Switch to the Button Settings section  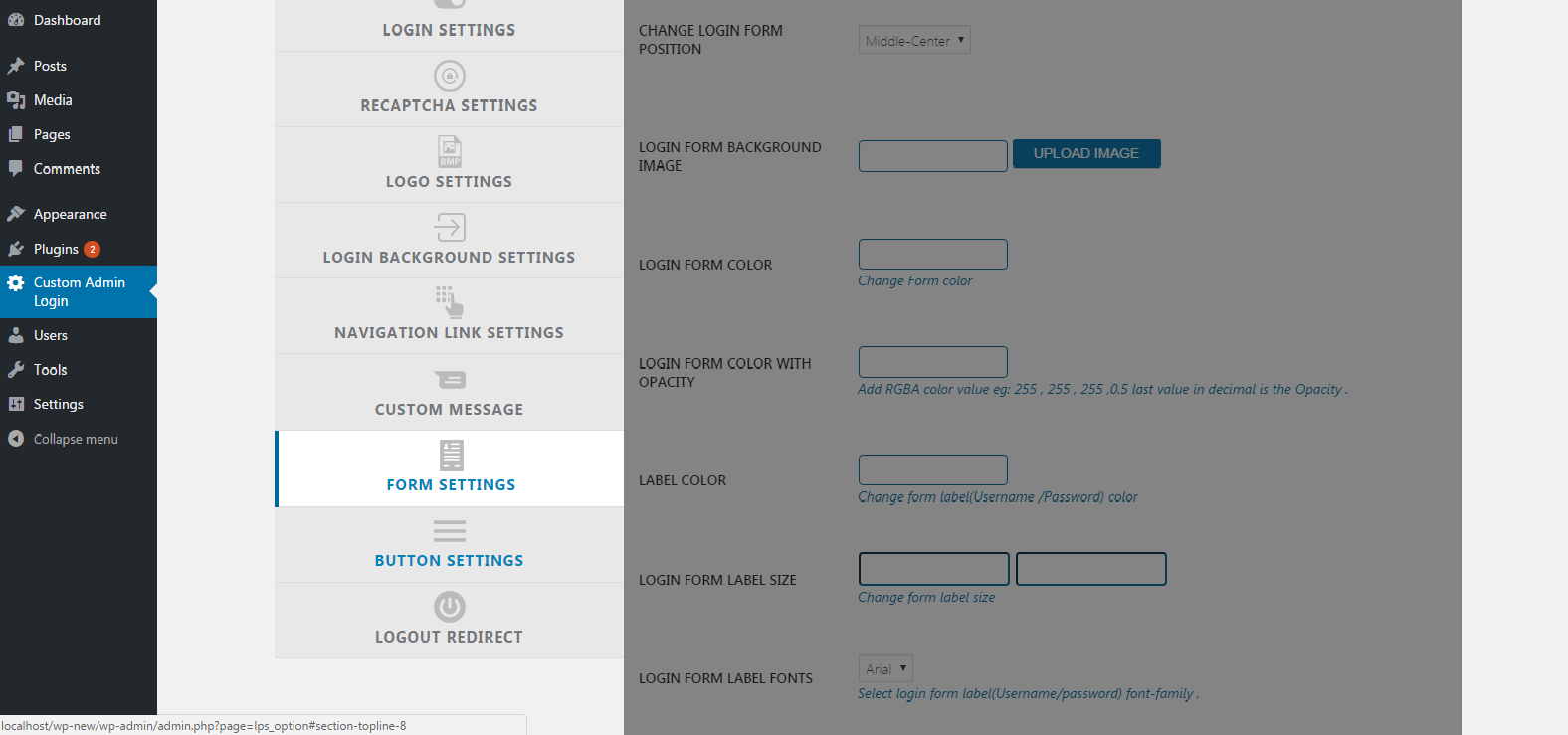coord(449,544)
